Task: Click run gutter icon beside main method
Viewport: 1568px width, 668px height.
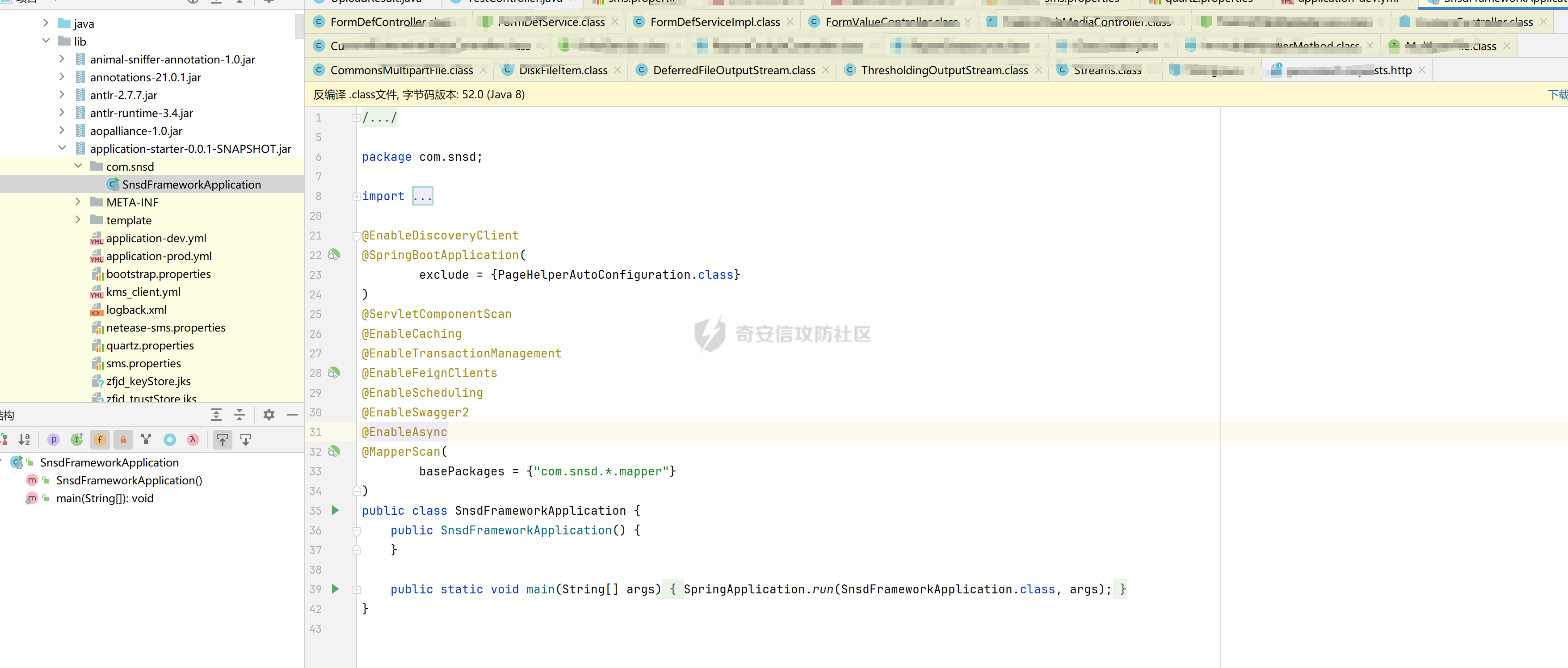Action: tap(335, 589)
